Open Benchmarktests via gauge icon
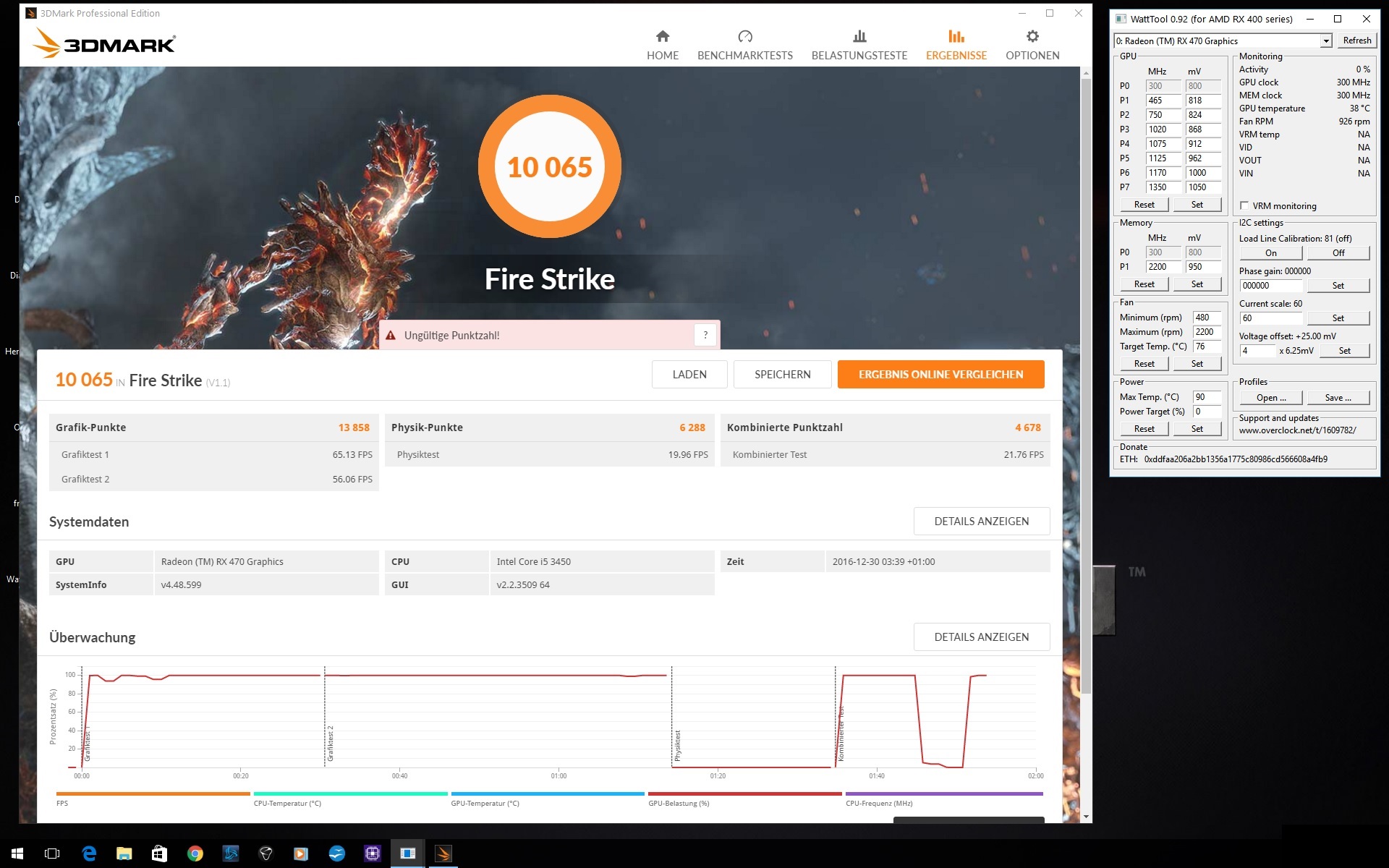The height and width of the screenshot is (868, 1389). coord(744,37)
